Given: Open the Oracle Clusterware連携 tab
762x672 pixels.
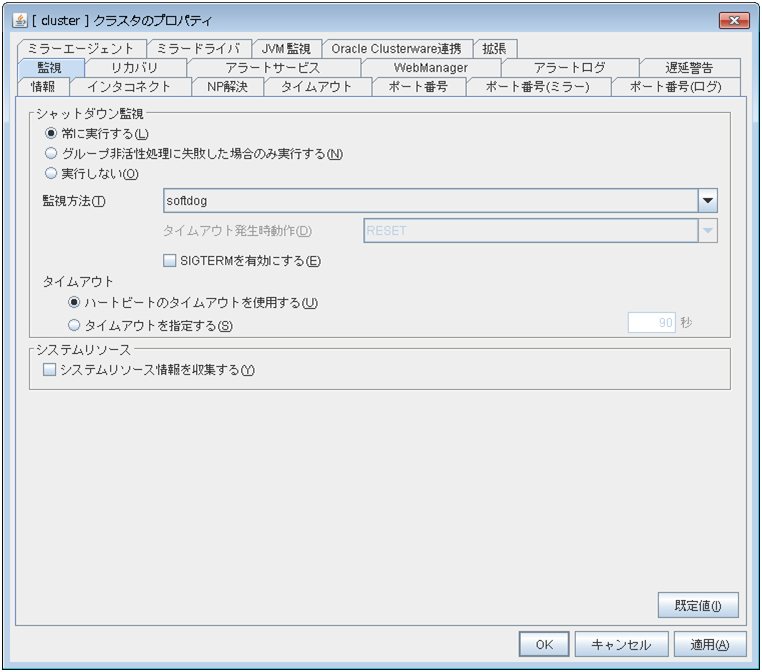Looking at the screenshot, I should [397, 49].
